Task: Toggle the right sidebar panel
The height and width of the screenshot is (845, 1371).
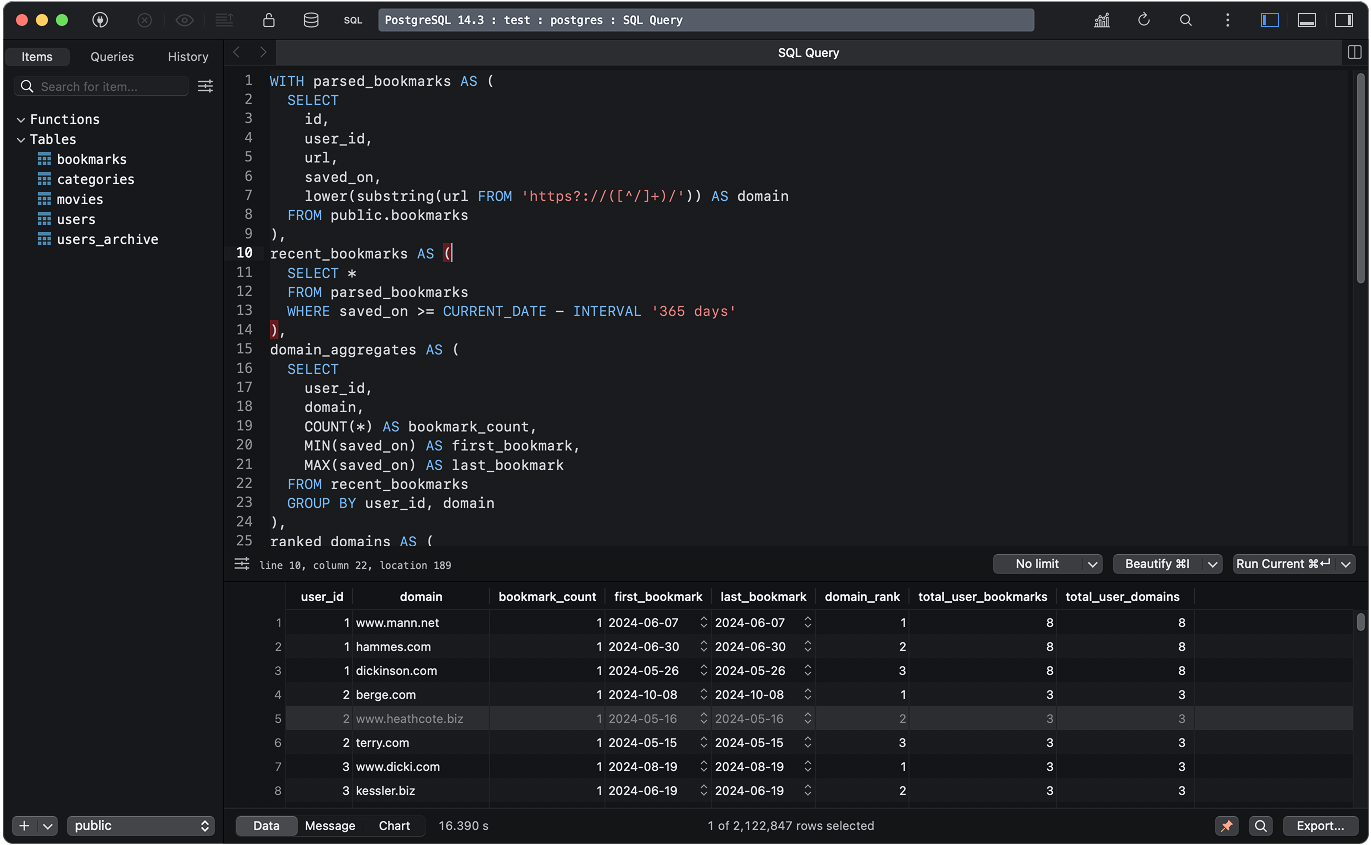Action: 1343,20
